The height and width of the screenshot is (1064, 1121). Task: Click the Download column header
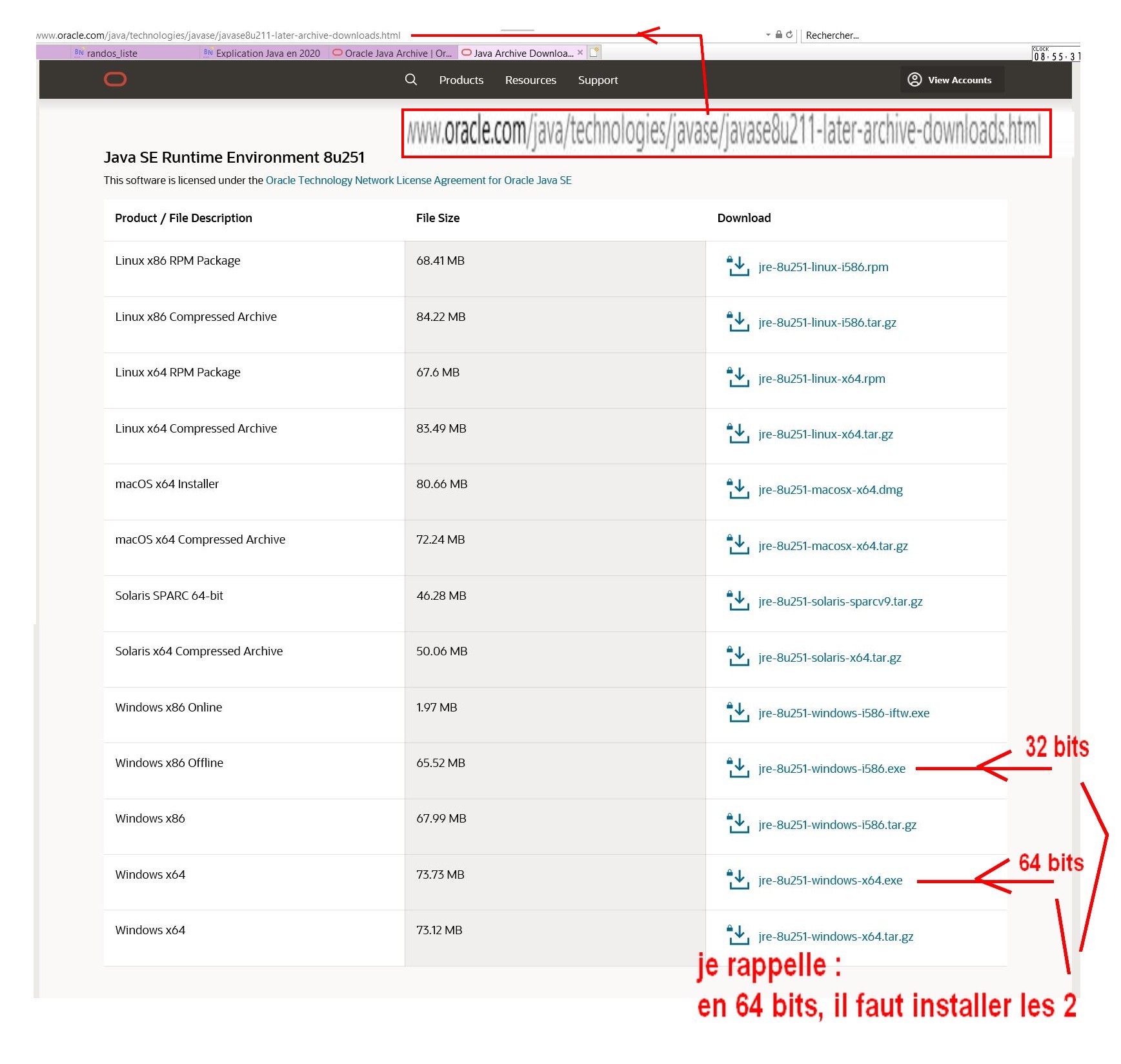743,218
